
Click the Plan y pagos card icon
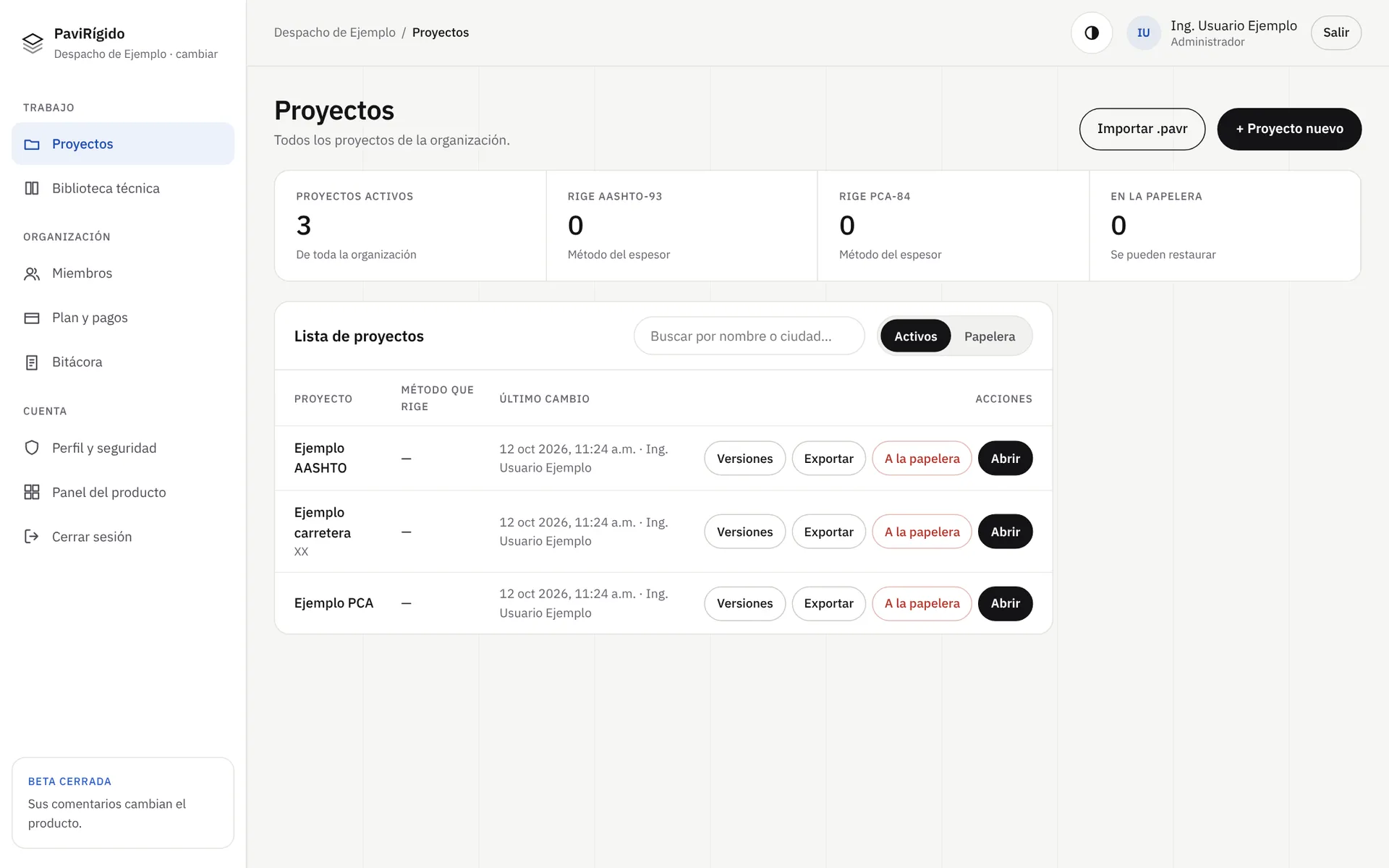click(x=32, y=318)
